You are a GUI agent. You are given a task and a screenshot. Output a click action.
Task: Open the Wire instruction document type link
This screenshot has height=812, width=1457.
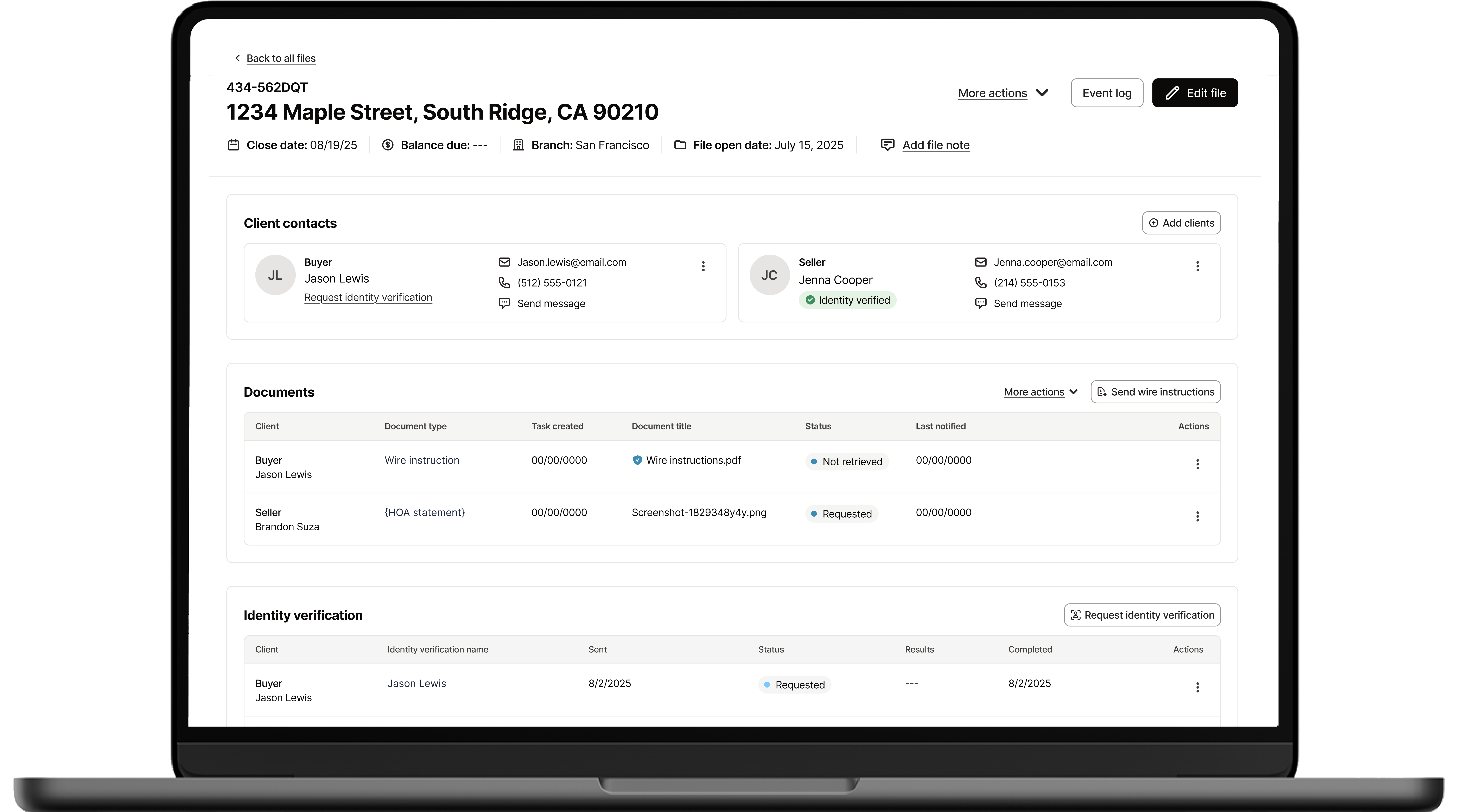pyautogui.click(x=422, y=460)
